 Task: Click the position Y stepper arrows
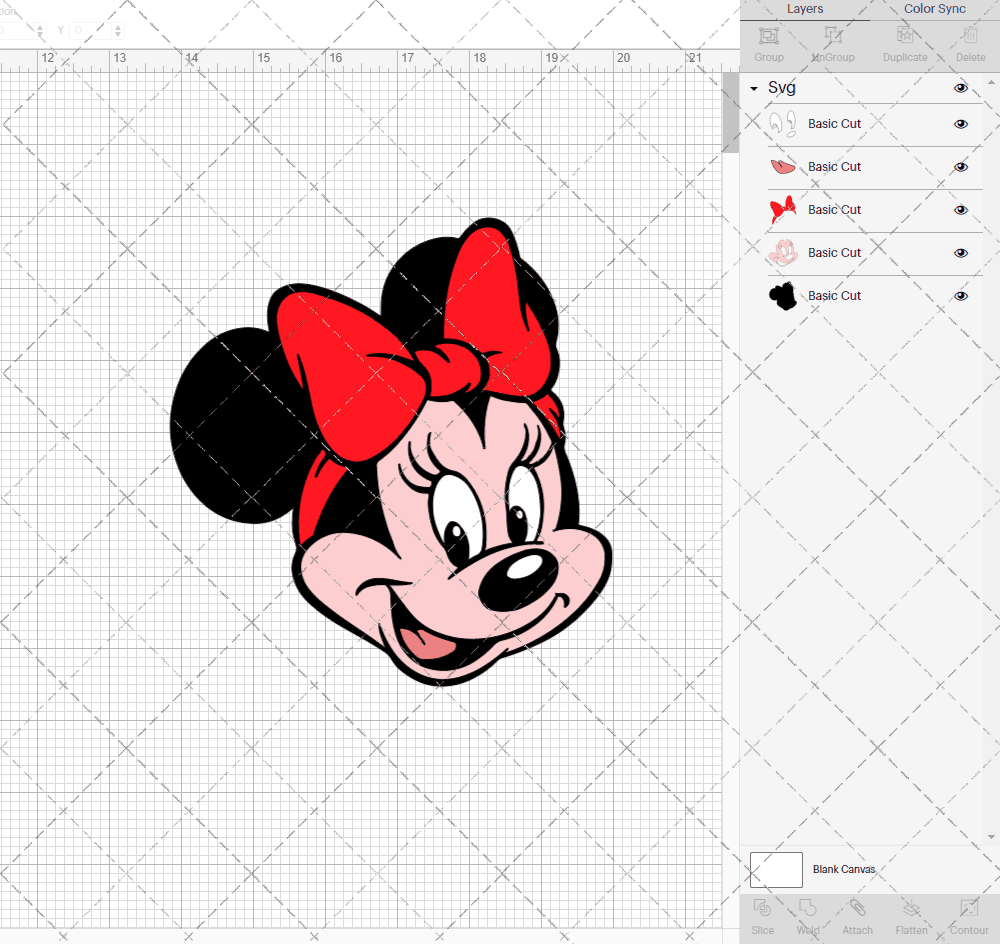click(118, 30)
